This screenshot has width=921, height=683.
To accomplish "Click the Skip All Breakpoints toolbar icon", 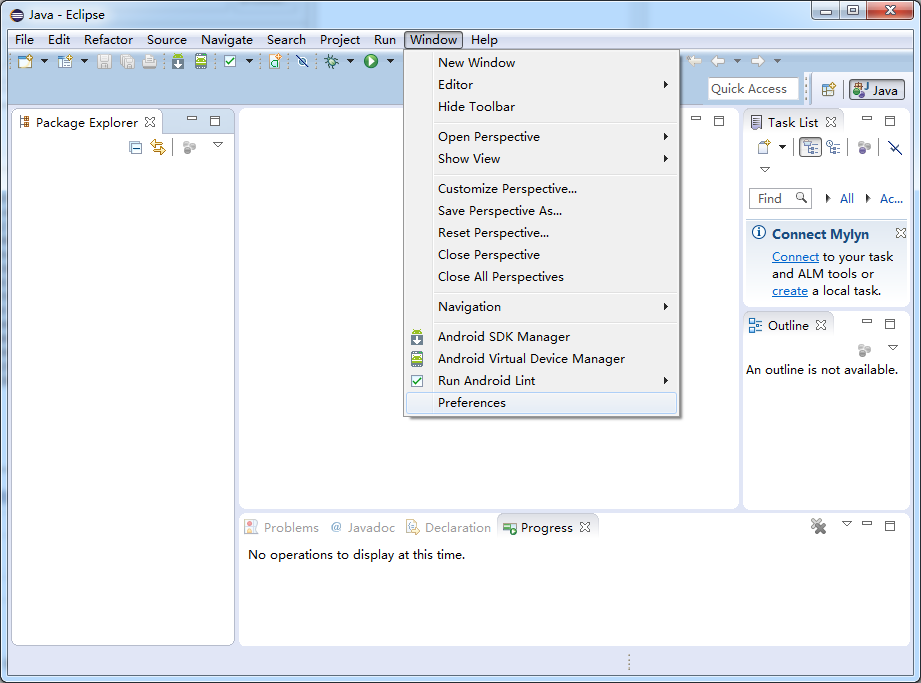I will click(302, 61).
